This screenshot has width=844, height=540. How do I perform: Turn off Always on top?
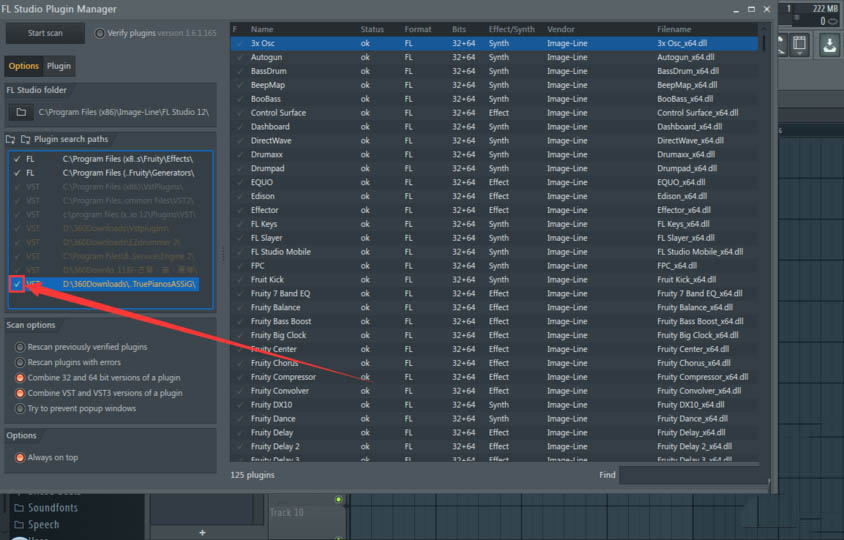[x=20, y=458]
